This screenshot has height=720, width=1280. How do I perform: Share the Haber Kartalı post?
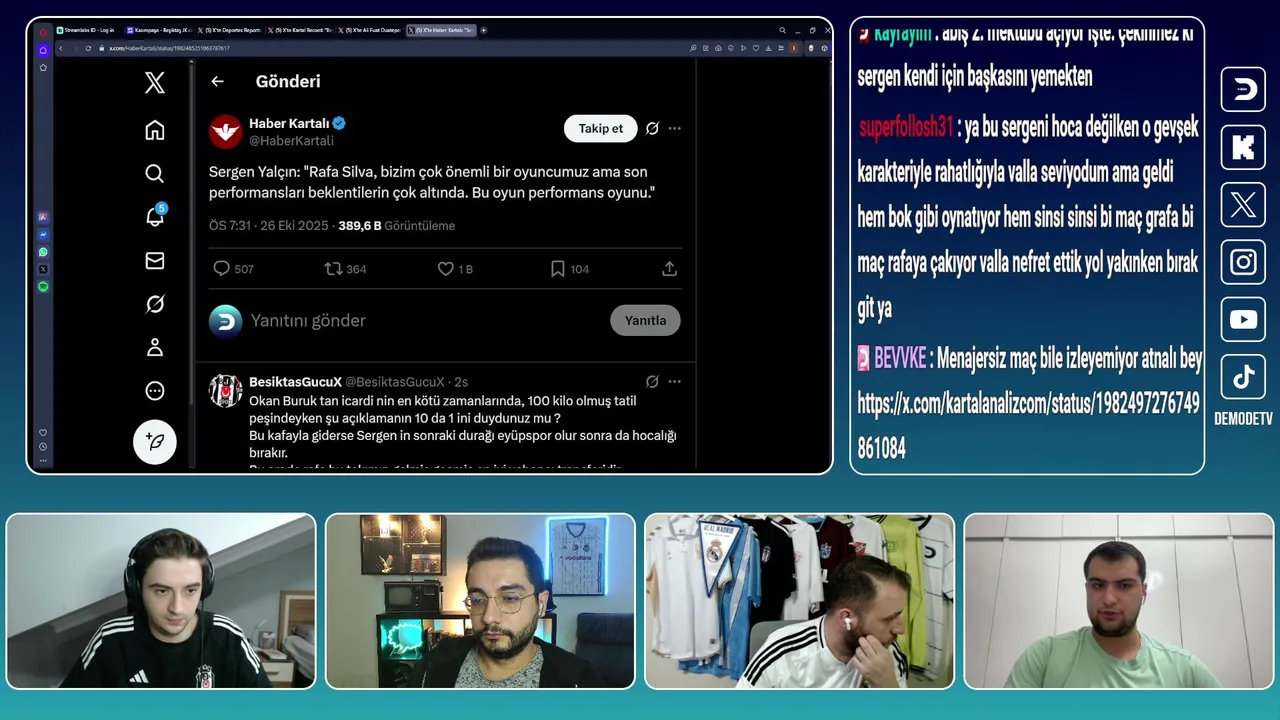669,269
